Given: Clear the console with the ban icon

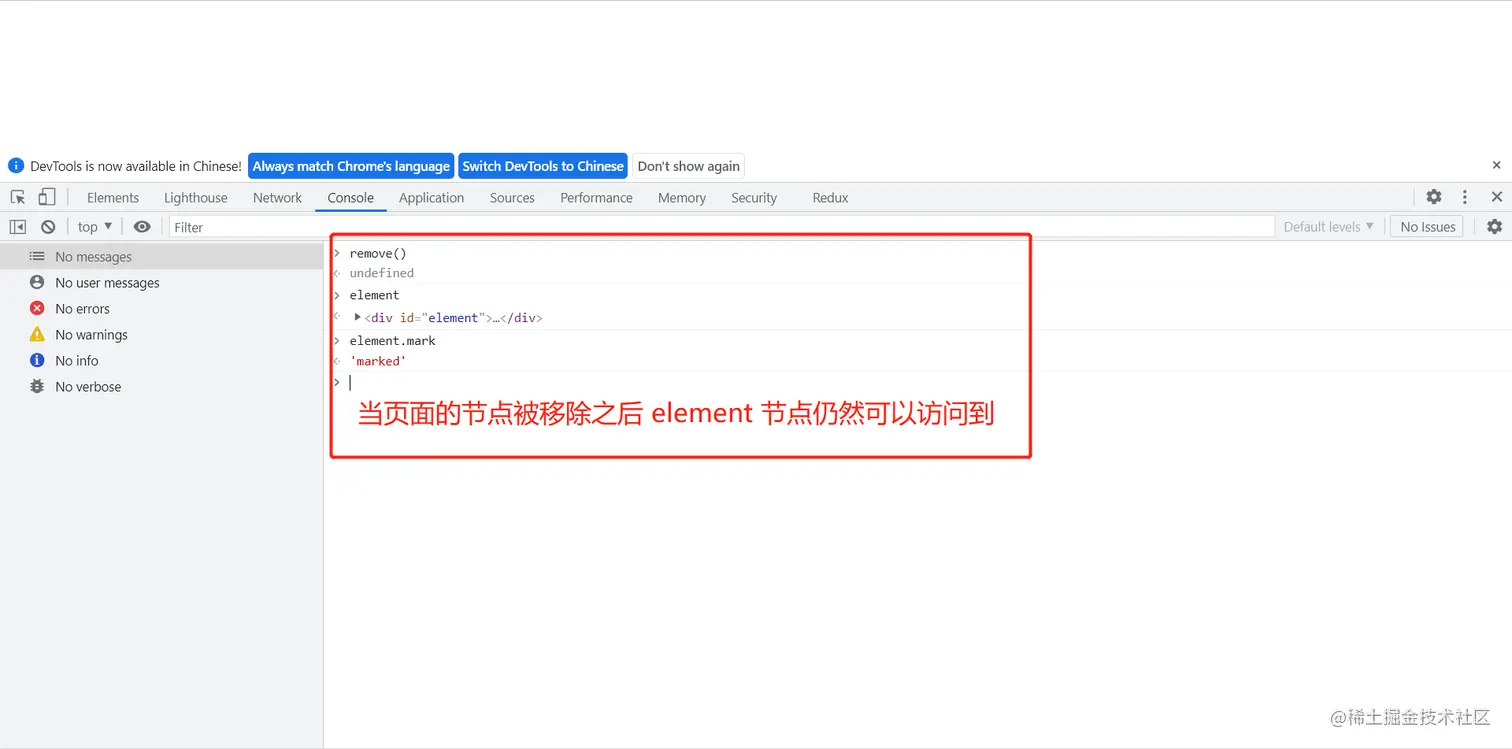Looking at the screenshot, I should (48, 227).
